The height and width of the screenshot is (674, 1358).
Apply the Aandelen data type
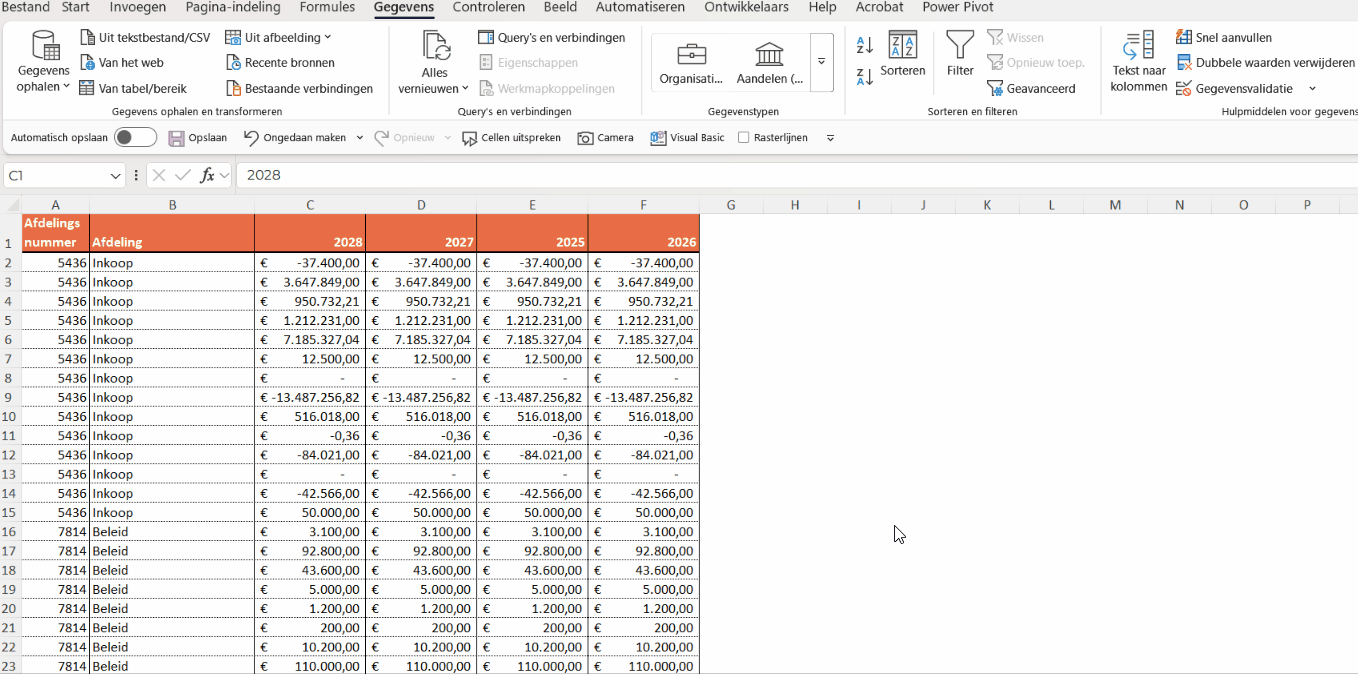click(769, 63)
